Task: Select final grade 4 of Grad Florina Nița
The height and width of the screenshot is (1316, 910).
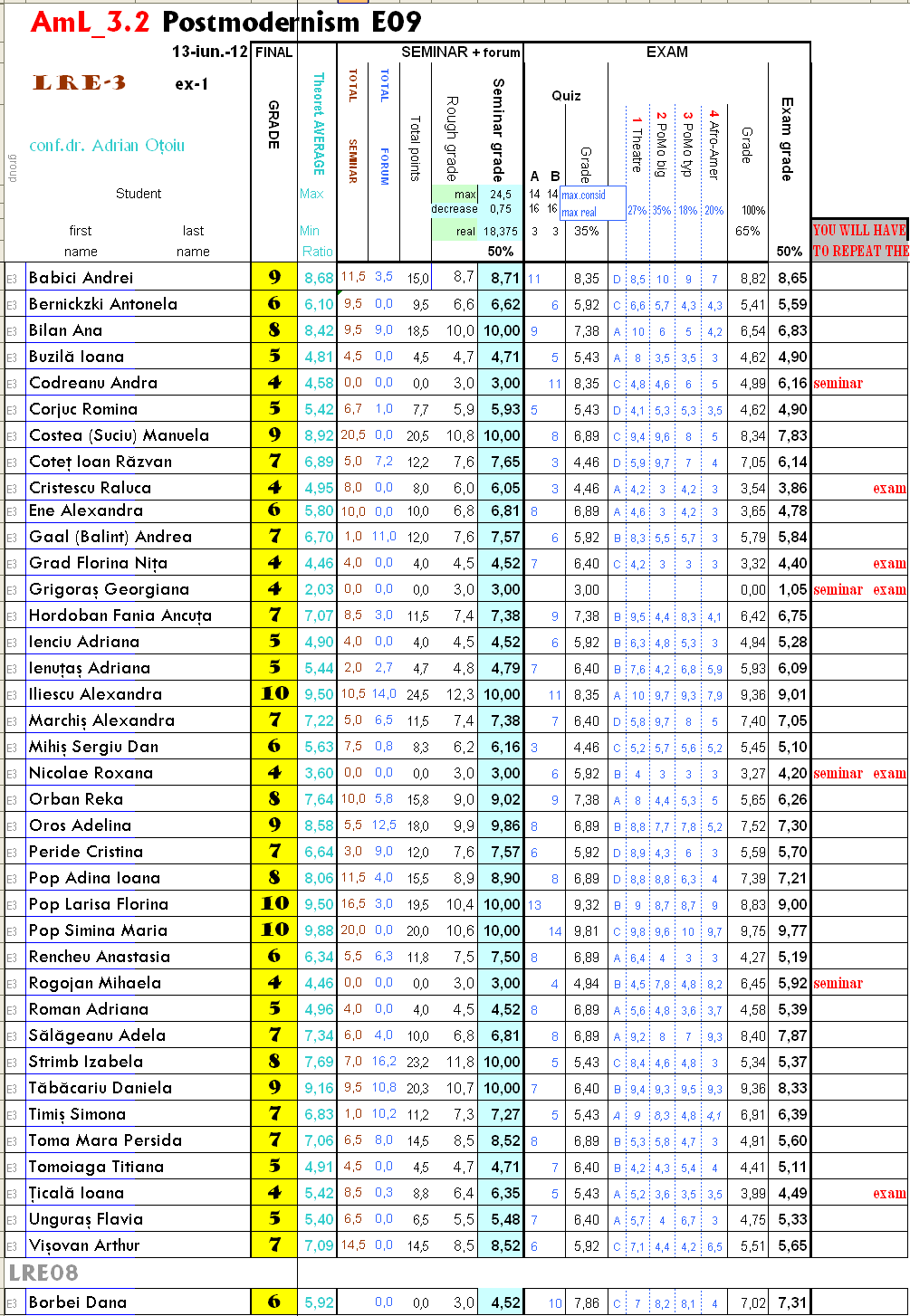Action: [x=274, y=563]
